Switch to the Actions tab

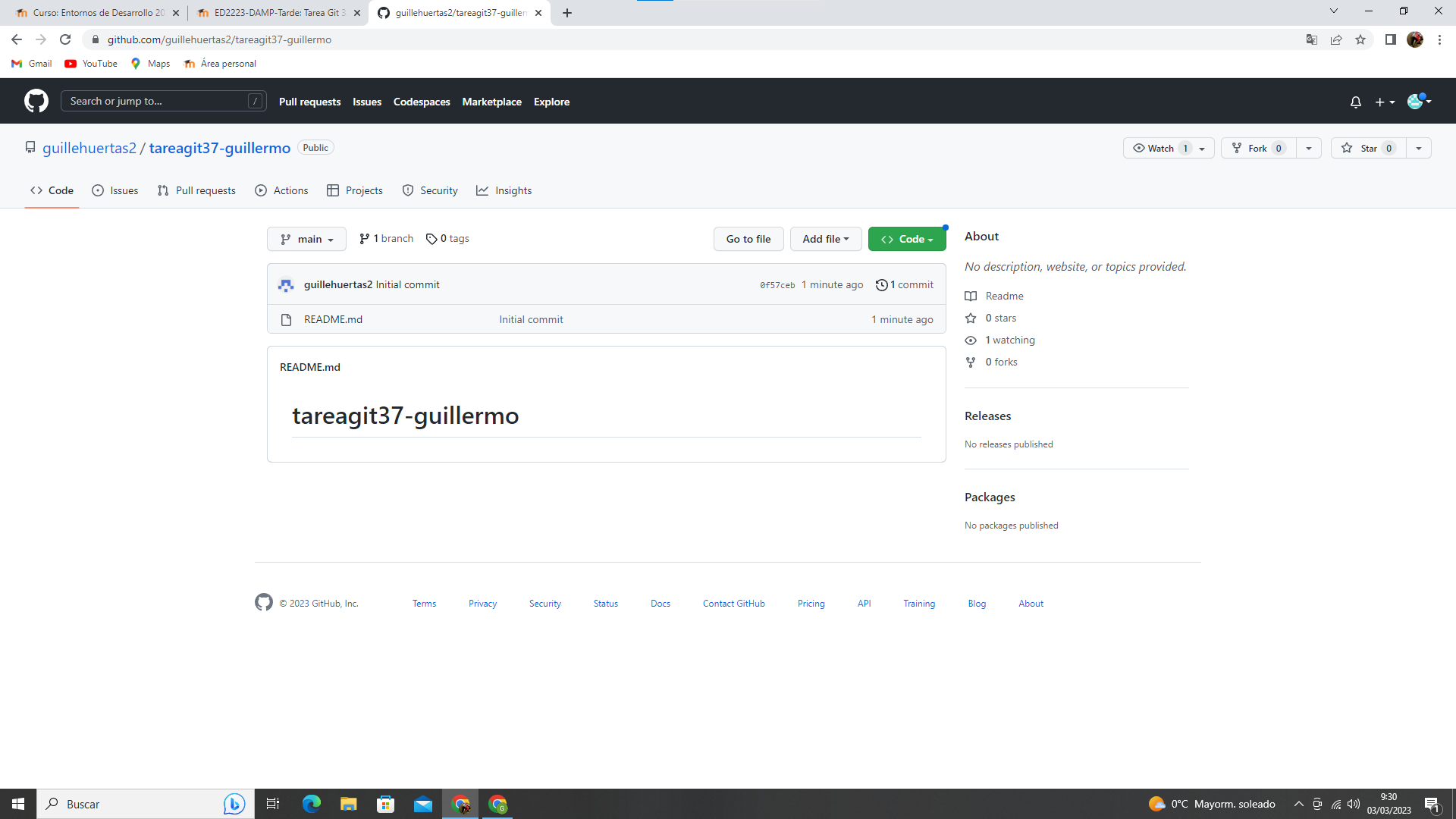[281, 190]
